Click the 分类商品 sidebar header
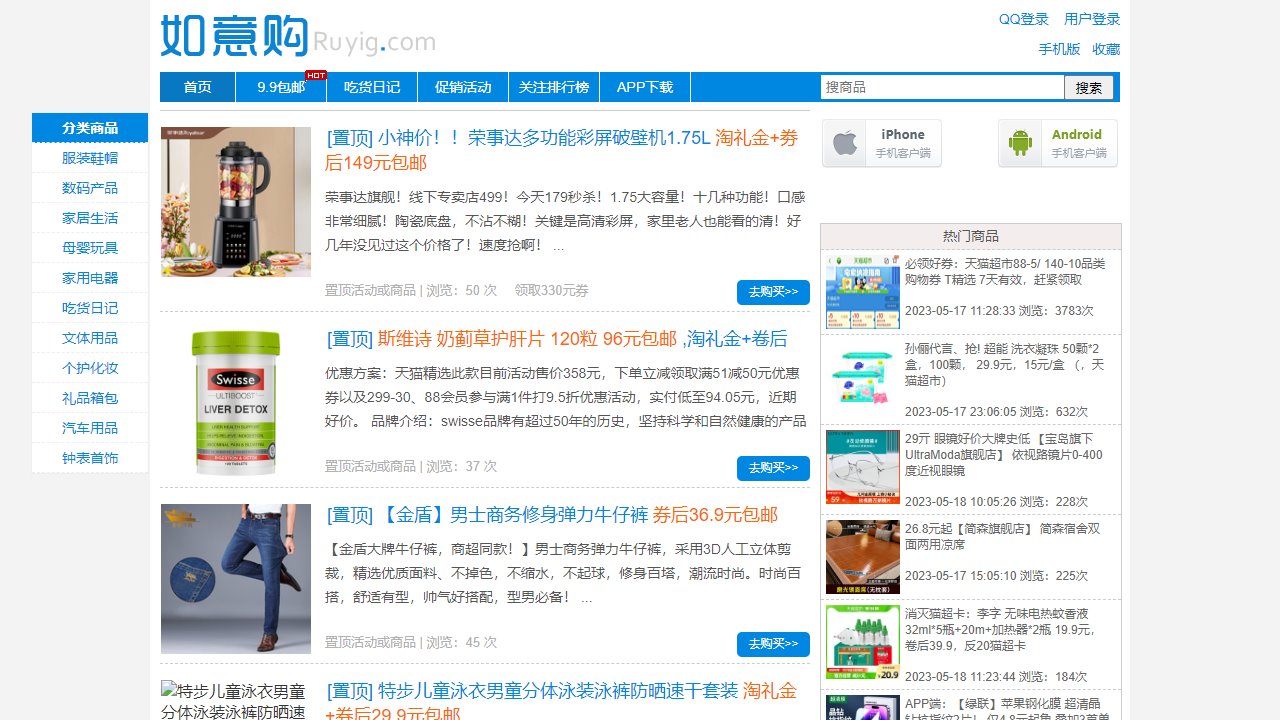This screenshot has width=1280, height=720. click(90, 128)
